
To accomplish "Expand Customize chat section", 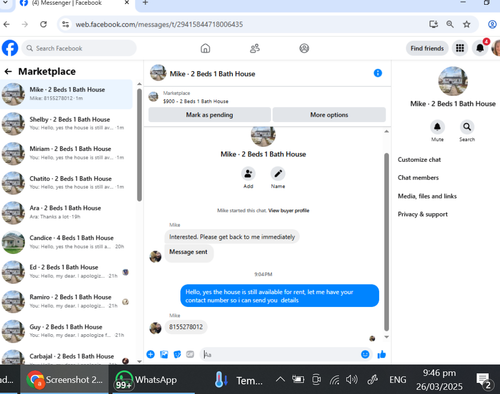I will (419, 160).
